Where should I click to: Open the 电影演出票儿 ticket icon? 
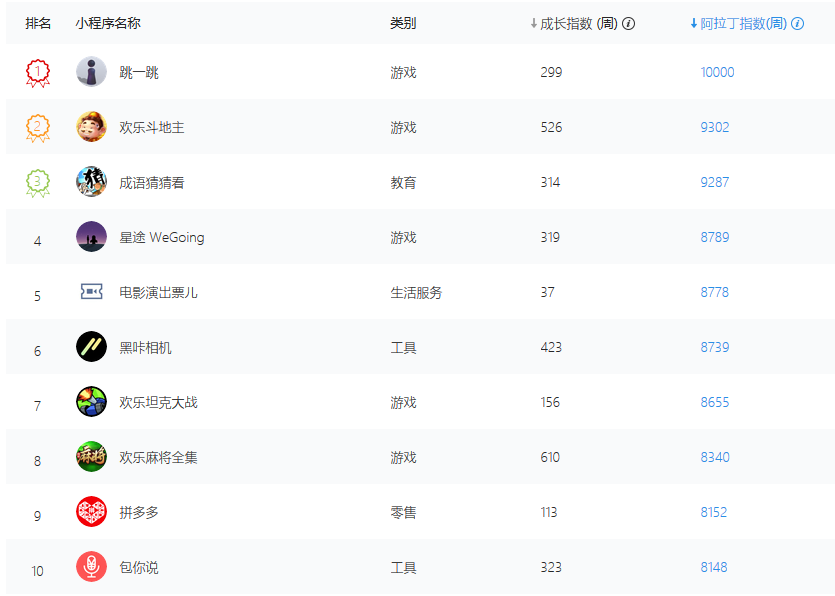pyautogui.click(x=91, y=291)
